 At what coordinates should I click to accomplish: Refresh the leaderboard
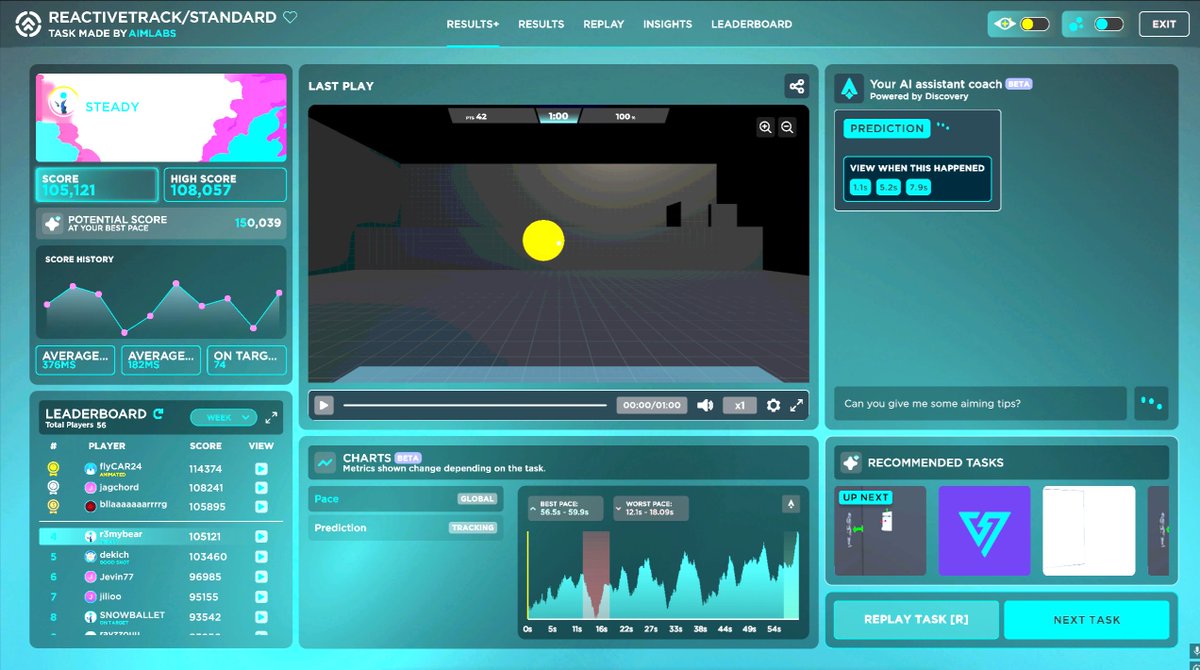click(157, 413)
